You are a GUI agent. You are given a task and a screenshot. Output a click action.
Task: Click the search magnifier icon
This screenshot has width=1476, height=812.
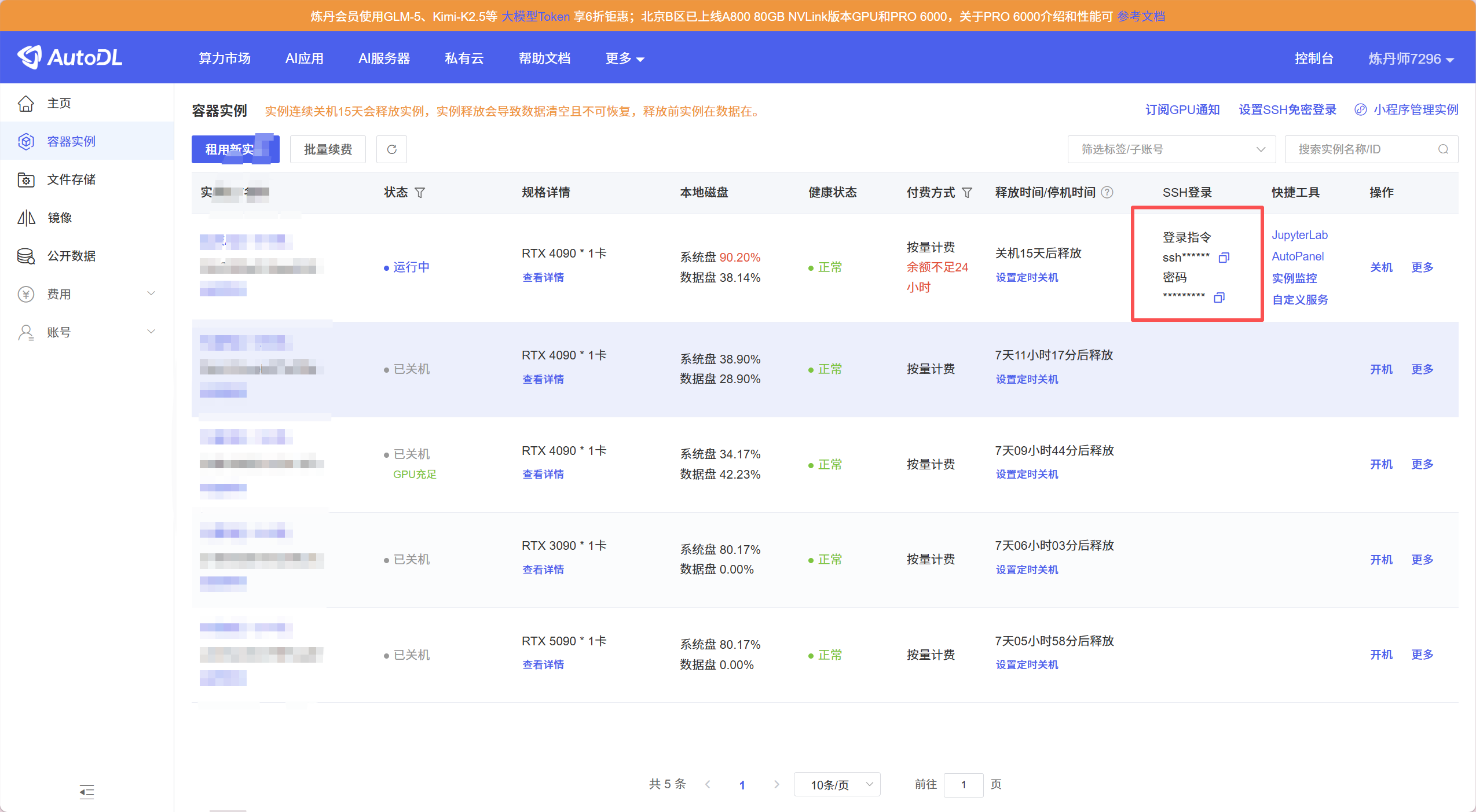1443,149
